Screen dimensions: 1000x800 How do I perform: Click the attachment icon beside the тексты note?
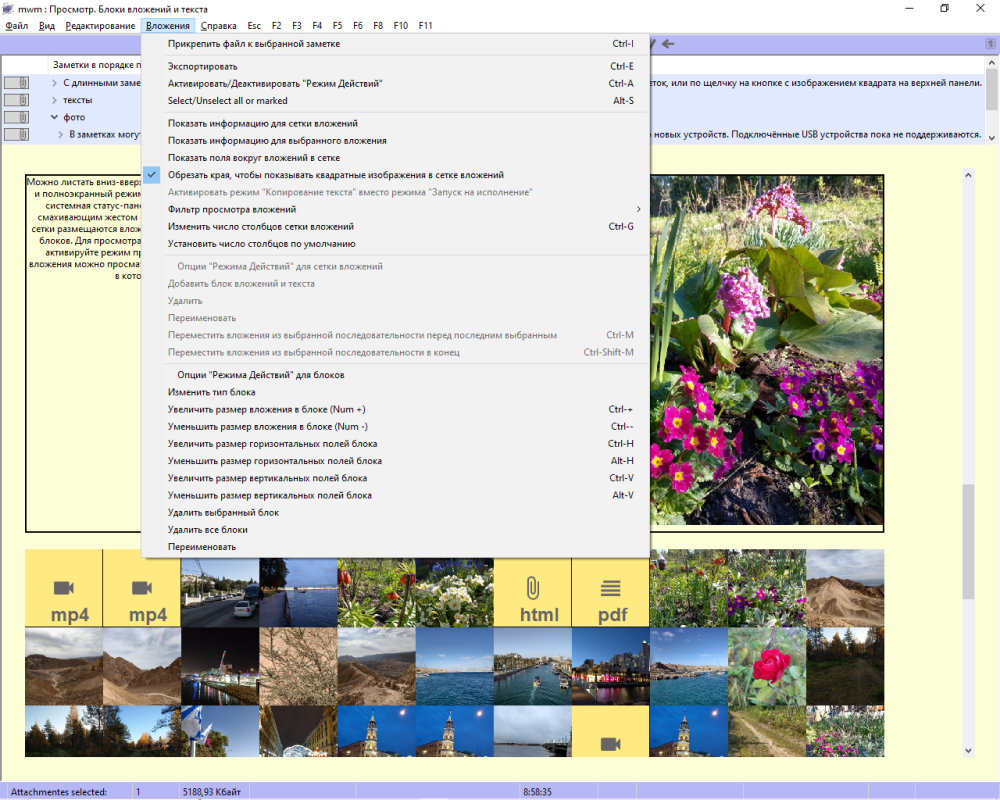click(x=17, y=100)
